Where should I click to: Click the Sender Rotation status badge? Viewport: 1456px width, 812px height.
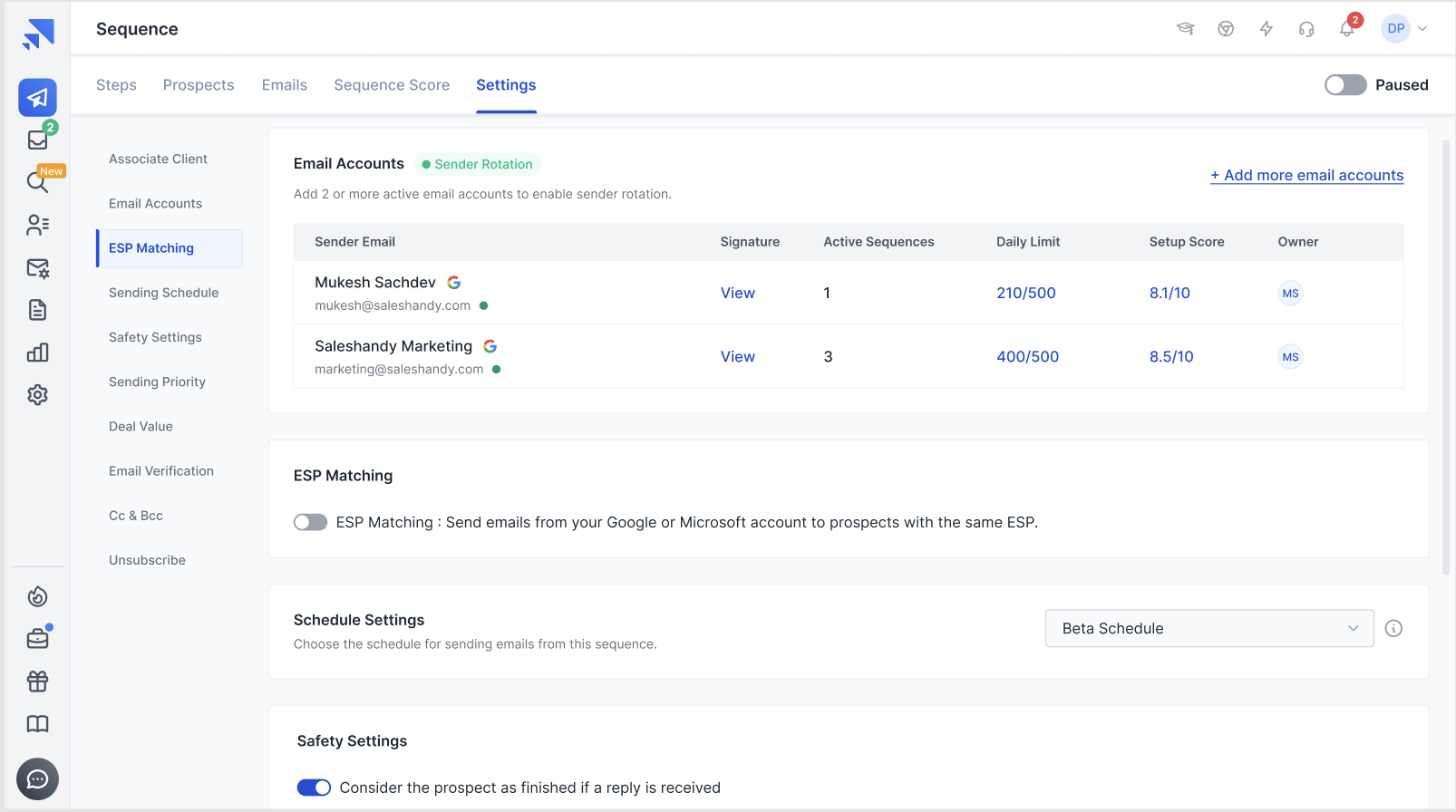click(x=478, y=164)
